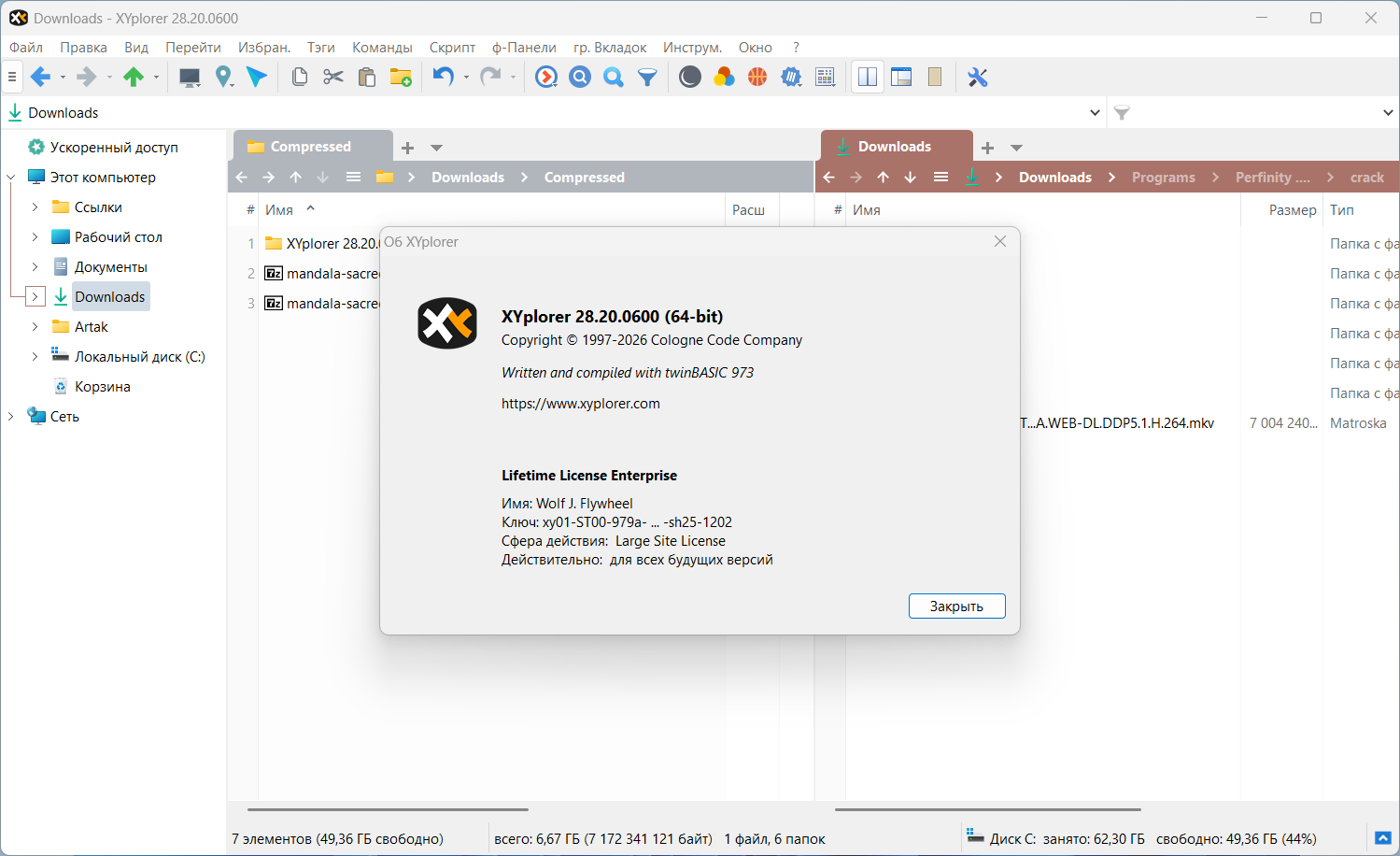
Task: Click the blue gear badge toolbar icon
Action: pyautogui.click(x=791, y=78)
